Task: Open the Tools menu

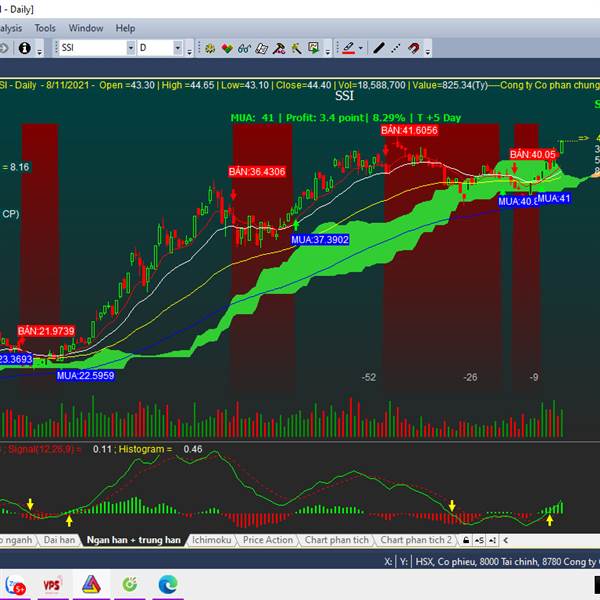Action: 45,28
